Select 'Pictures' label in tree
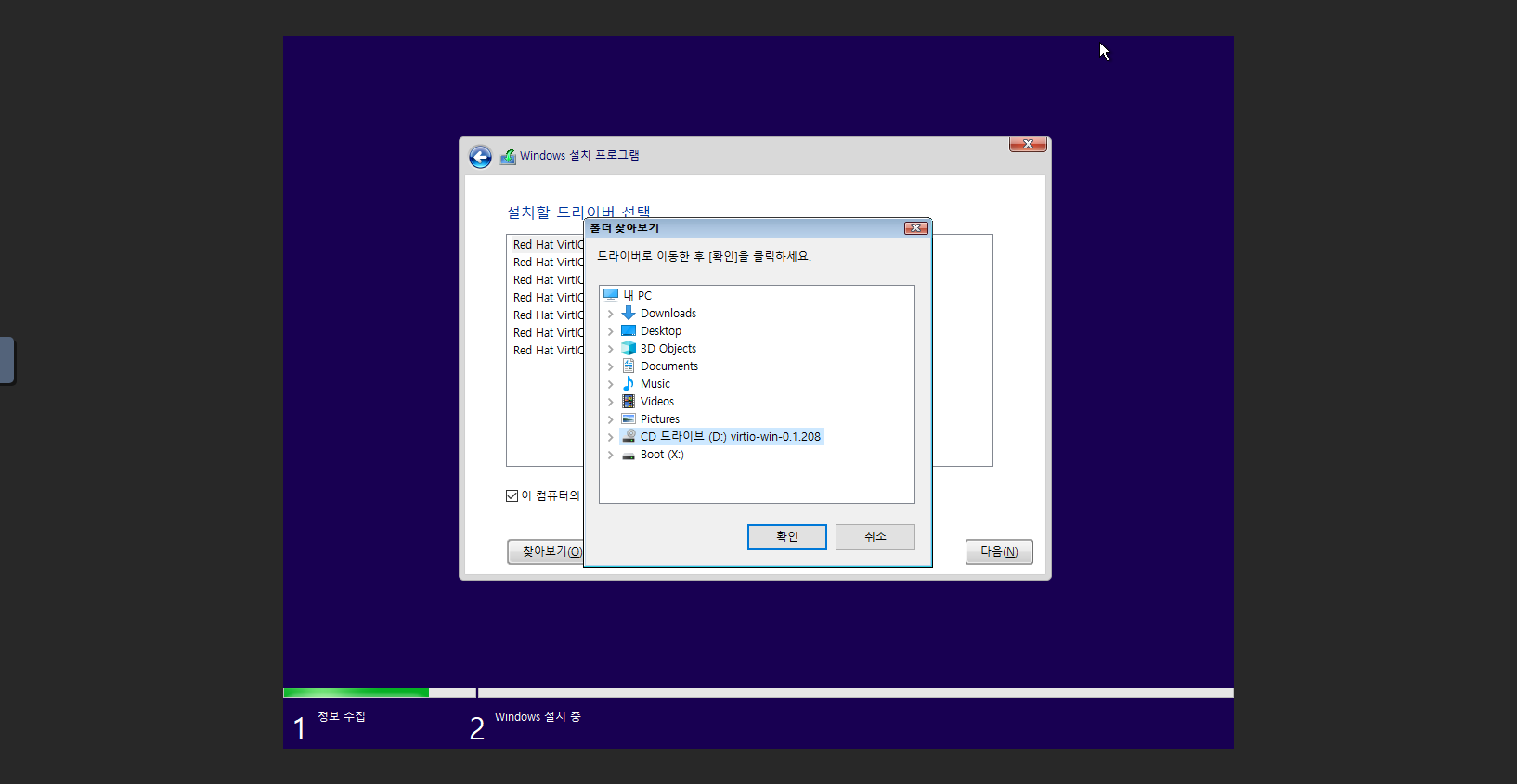This screenshot has height=784, width=1517. click(660, 419)
